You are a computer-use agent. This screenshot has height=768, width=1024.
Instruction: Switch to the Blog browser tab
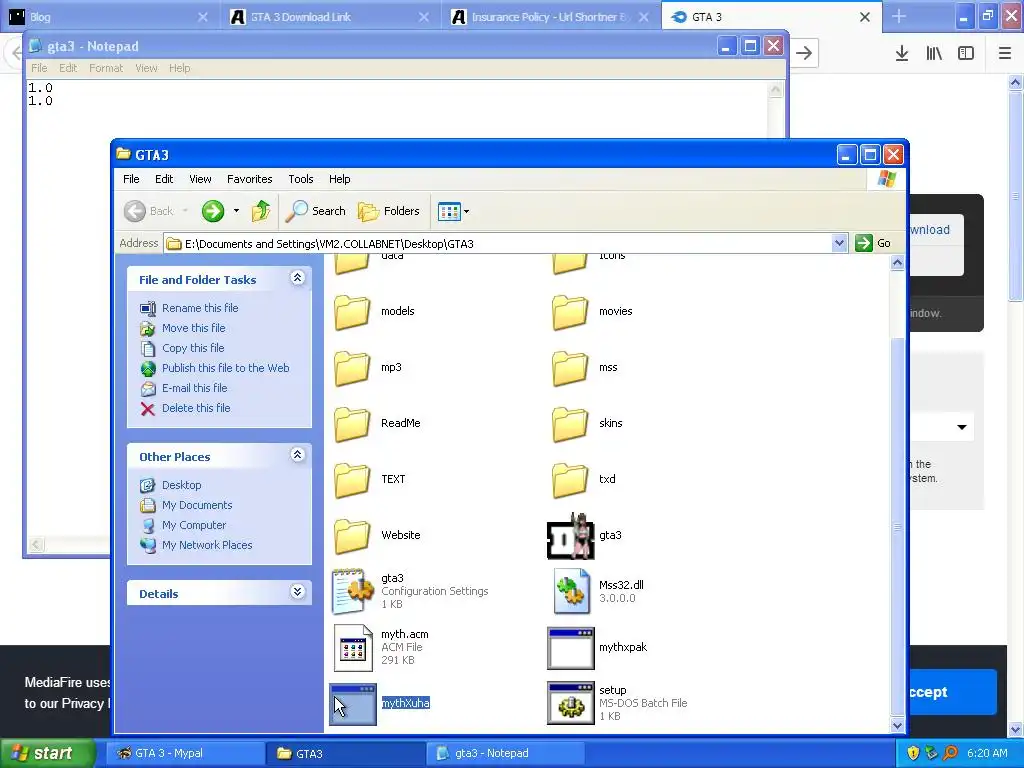pyautogui.click(x=109, y=17)
